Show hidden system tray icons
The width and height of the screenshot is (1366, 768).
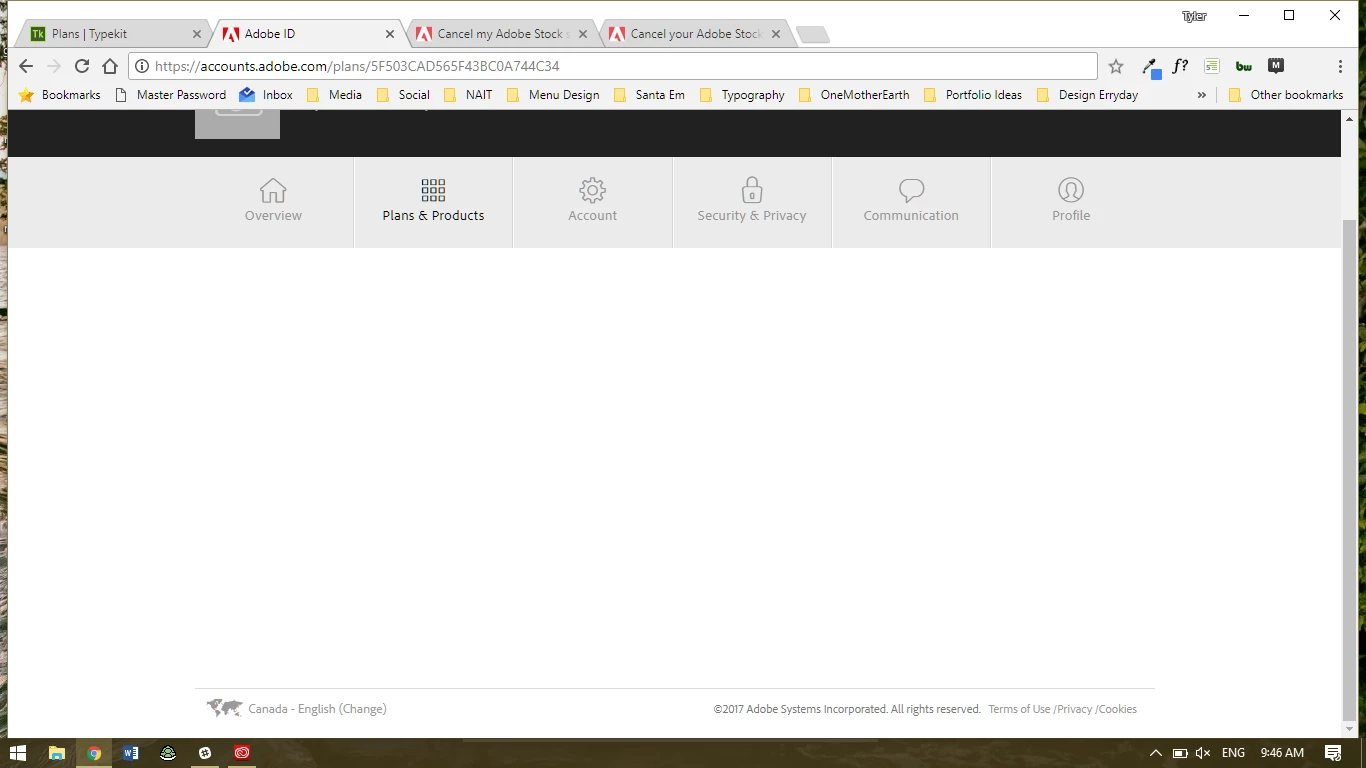tap(1156, 753)
